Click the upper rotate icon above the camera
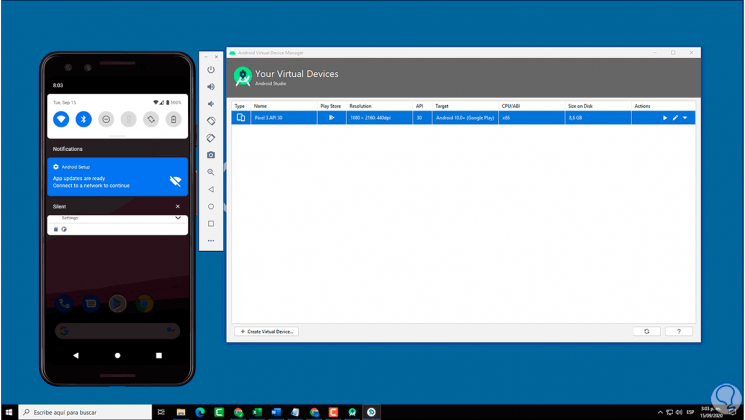Viewport: 745px width, 420px height. tap(211, 121)
